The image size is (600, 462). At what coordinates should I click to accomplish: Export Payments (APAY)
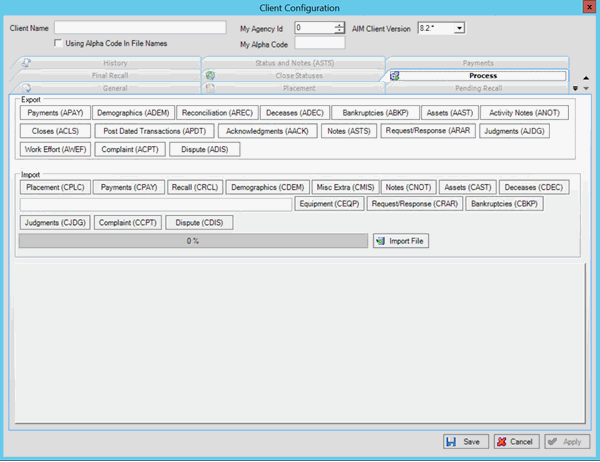pos(55,113)
